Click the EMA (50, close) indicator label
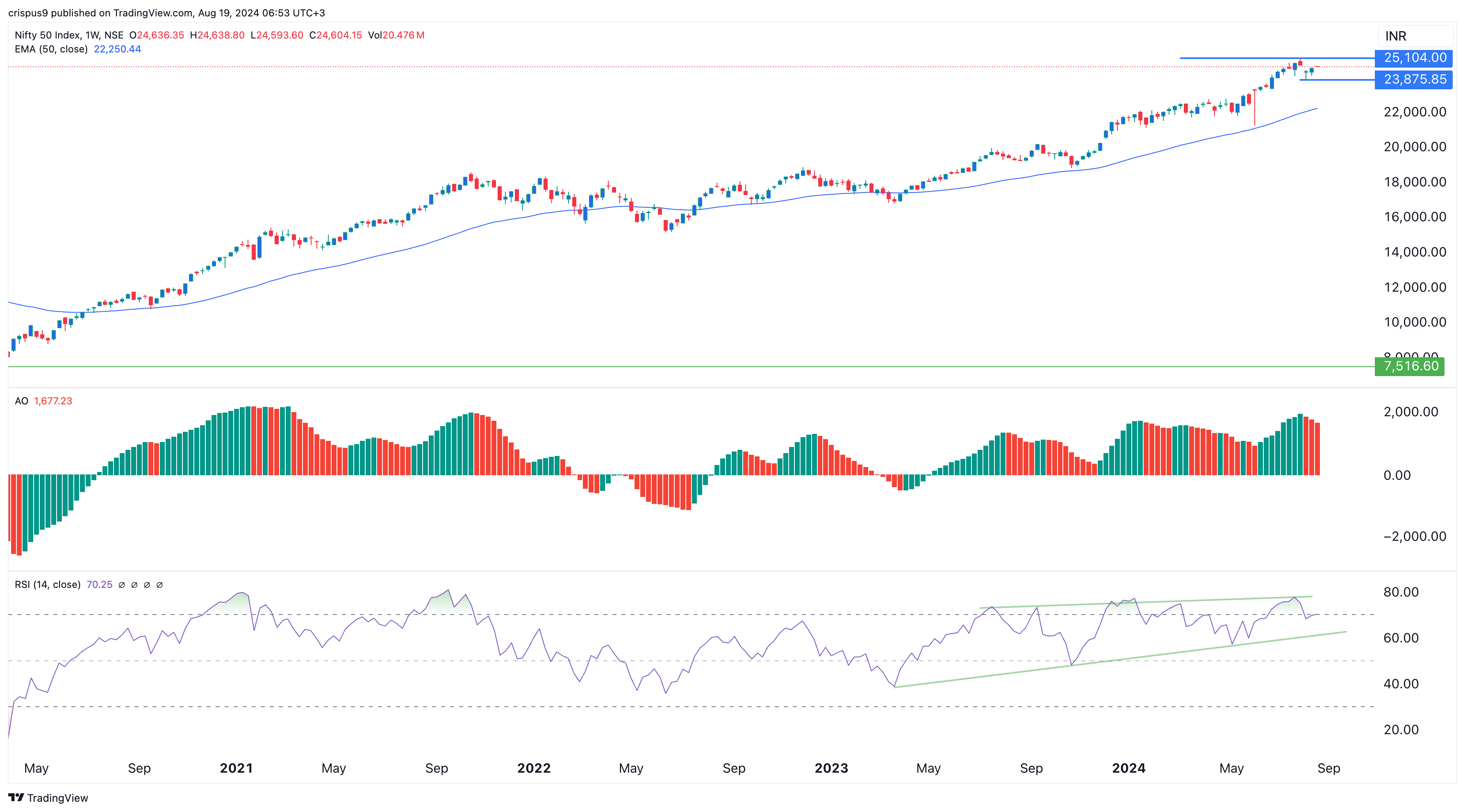The height and width of the screenshot is (812, 1465). (x=51, y=50)
